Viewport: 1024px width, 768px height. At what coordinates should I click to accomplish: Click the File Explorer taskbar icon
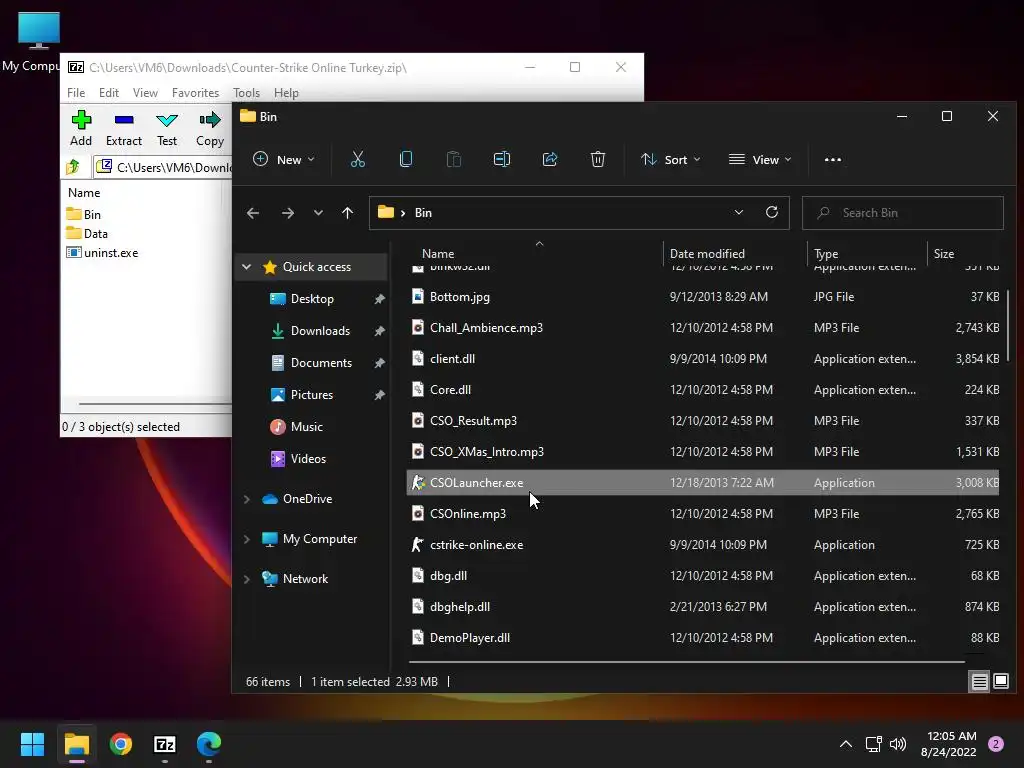pos(76,744)
